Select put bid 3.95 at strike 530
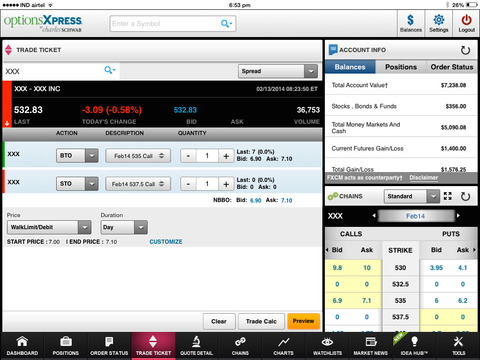480x360 pixels. [x=436, y=268]
